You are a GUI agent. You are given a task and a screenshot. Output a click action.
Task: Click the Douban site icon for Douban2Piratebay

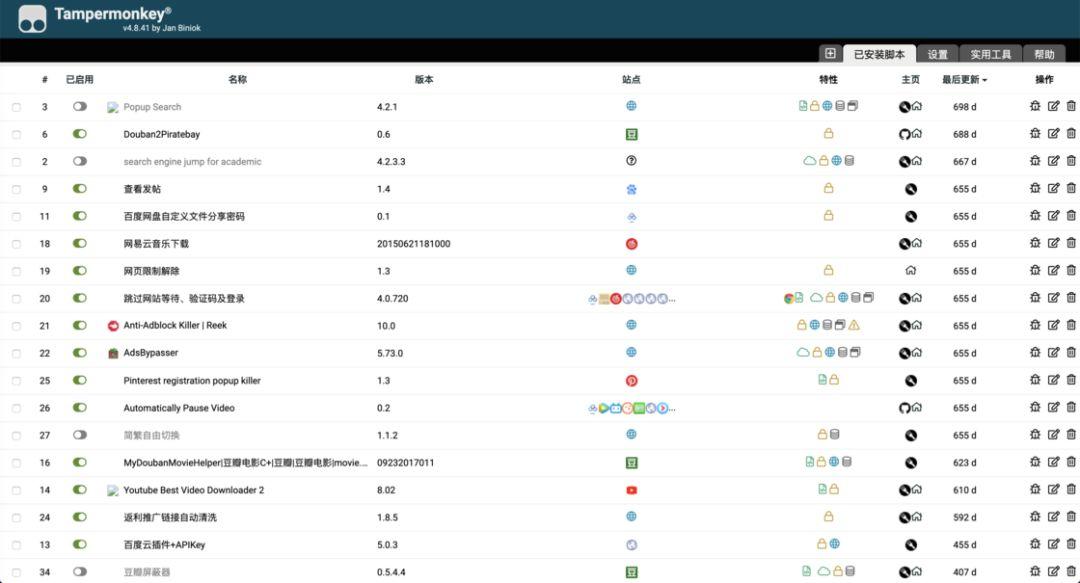pos(631,134)
